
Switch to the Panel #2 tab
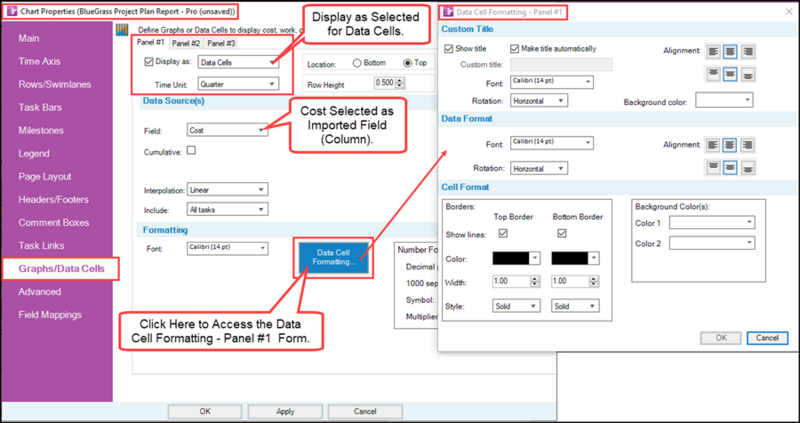pyautogui.click(x=185, y=43)
